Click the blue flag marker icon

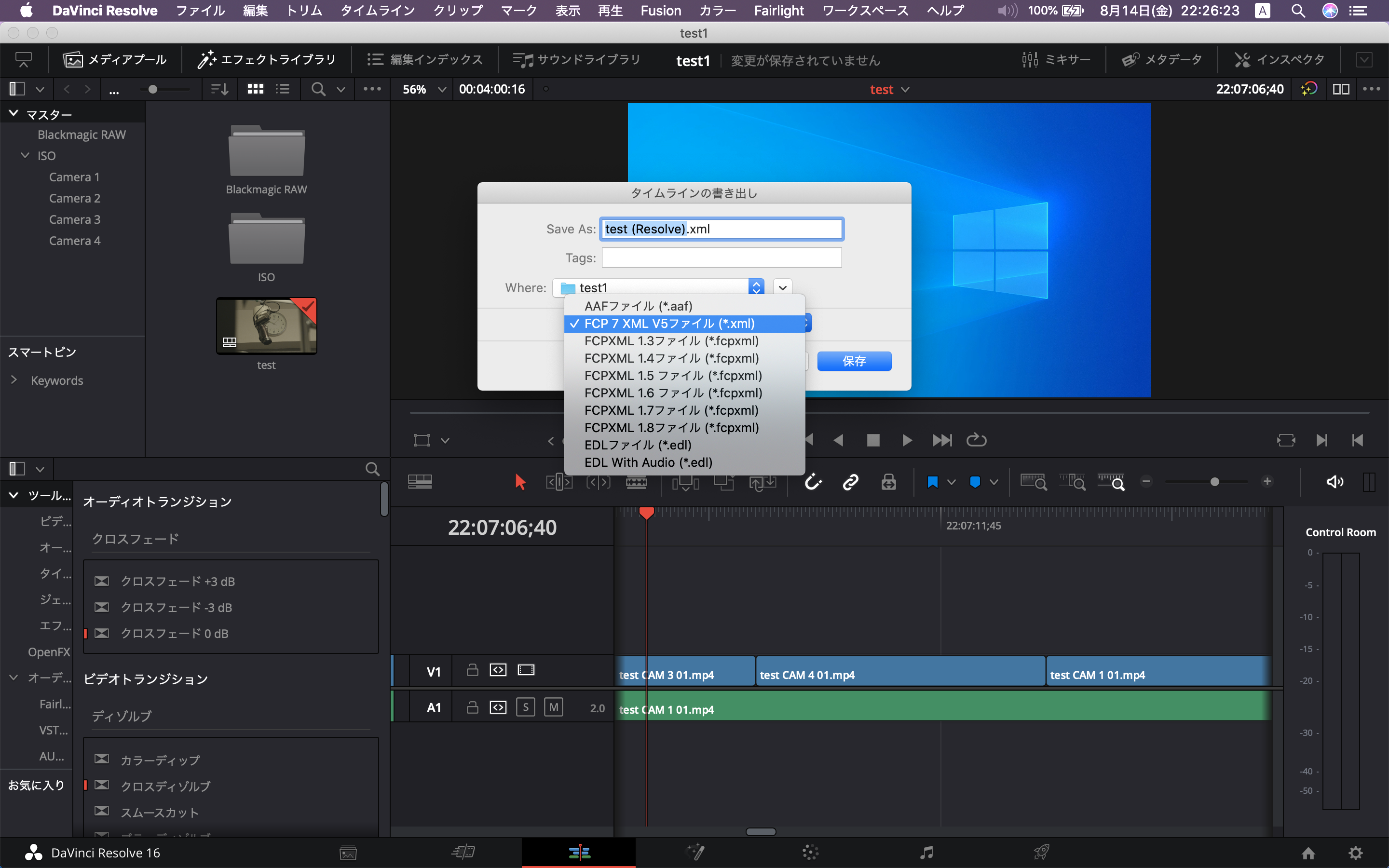coord(932,482)
